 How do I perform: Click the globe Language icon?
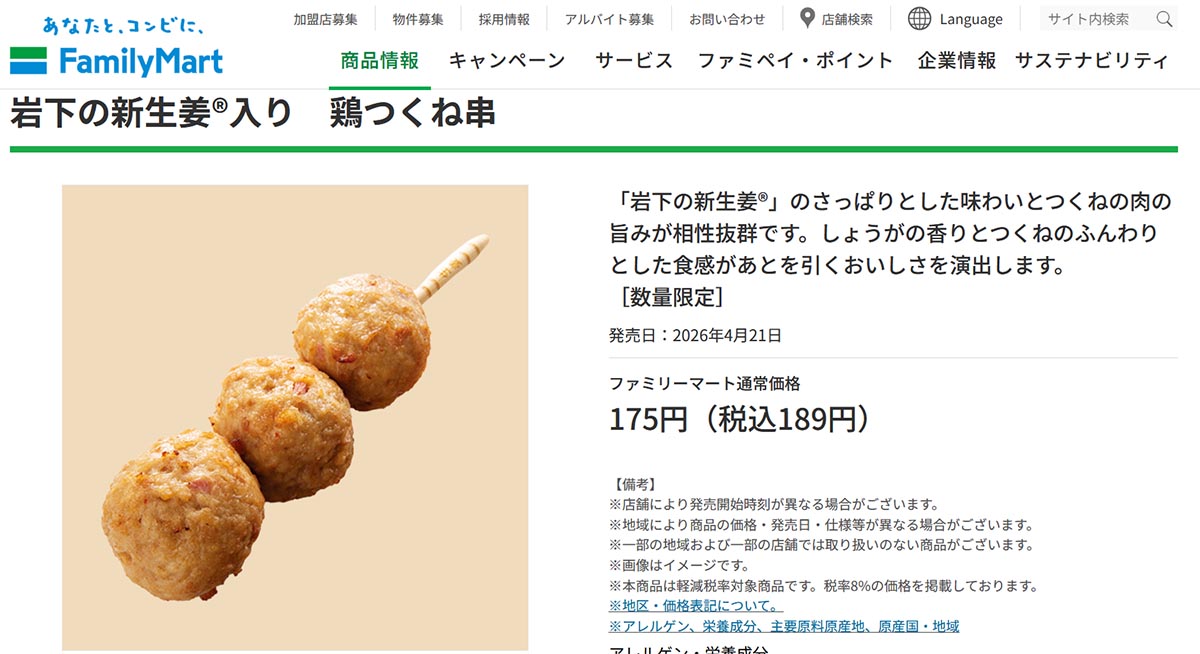tap(919, 18)
